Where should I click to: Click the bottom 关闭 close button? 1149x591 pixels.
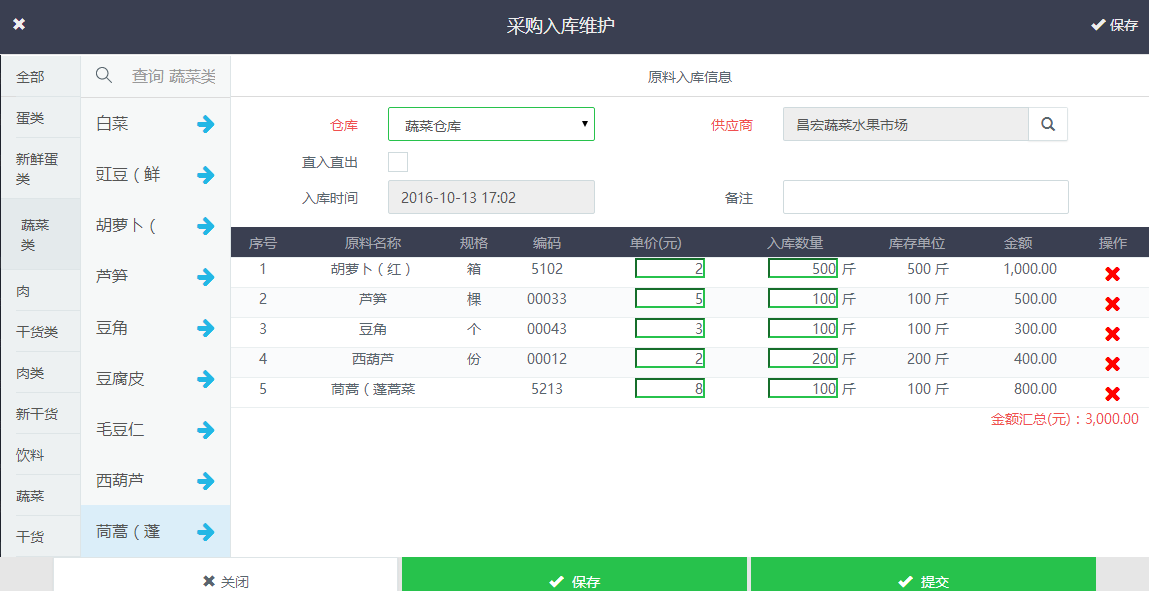(x=226, y=581)
